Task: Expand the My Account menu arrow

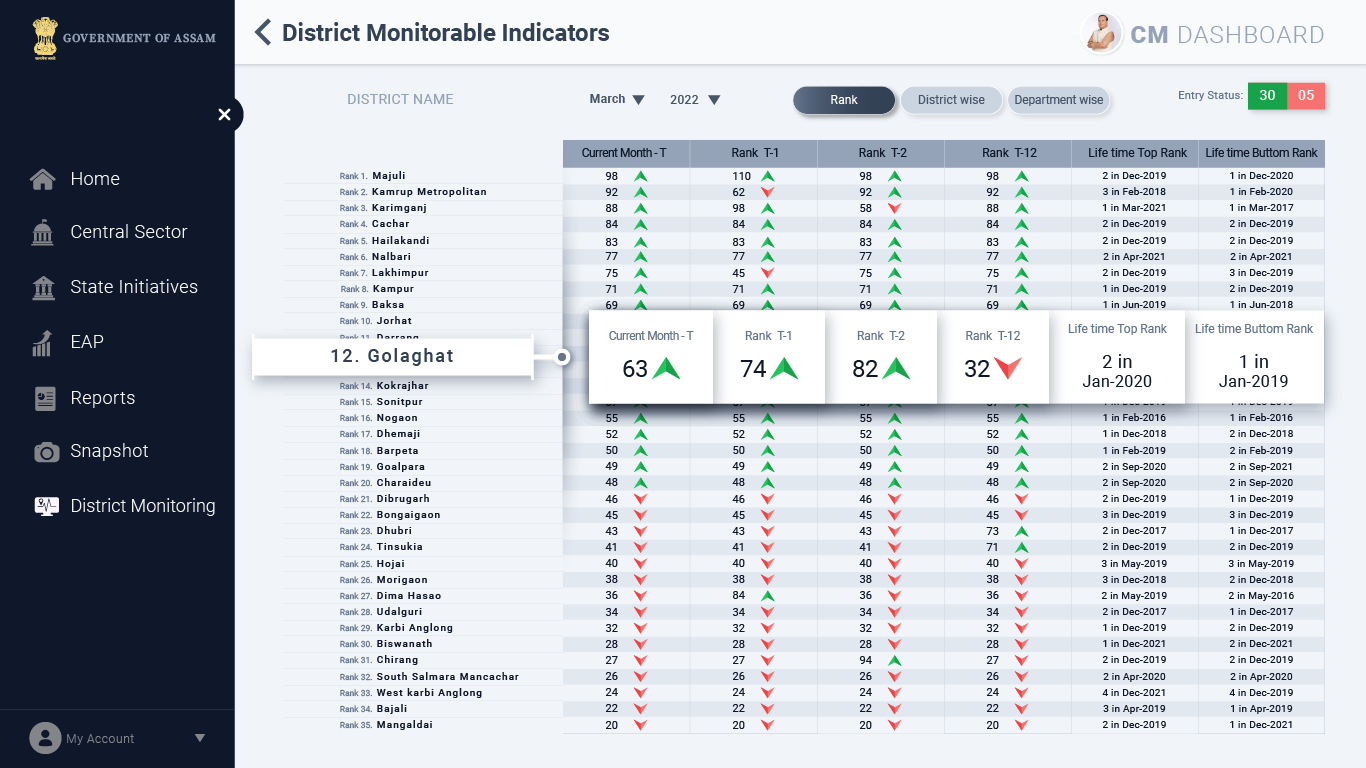Action: 200,738
